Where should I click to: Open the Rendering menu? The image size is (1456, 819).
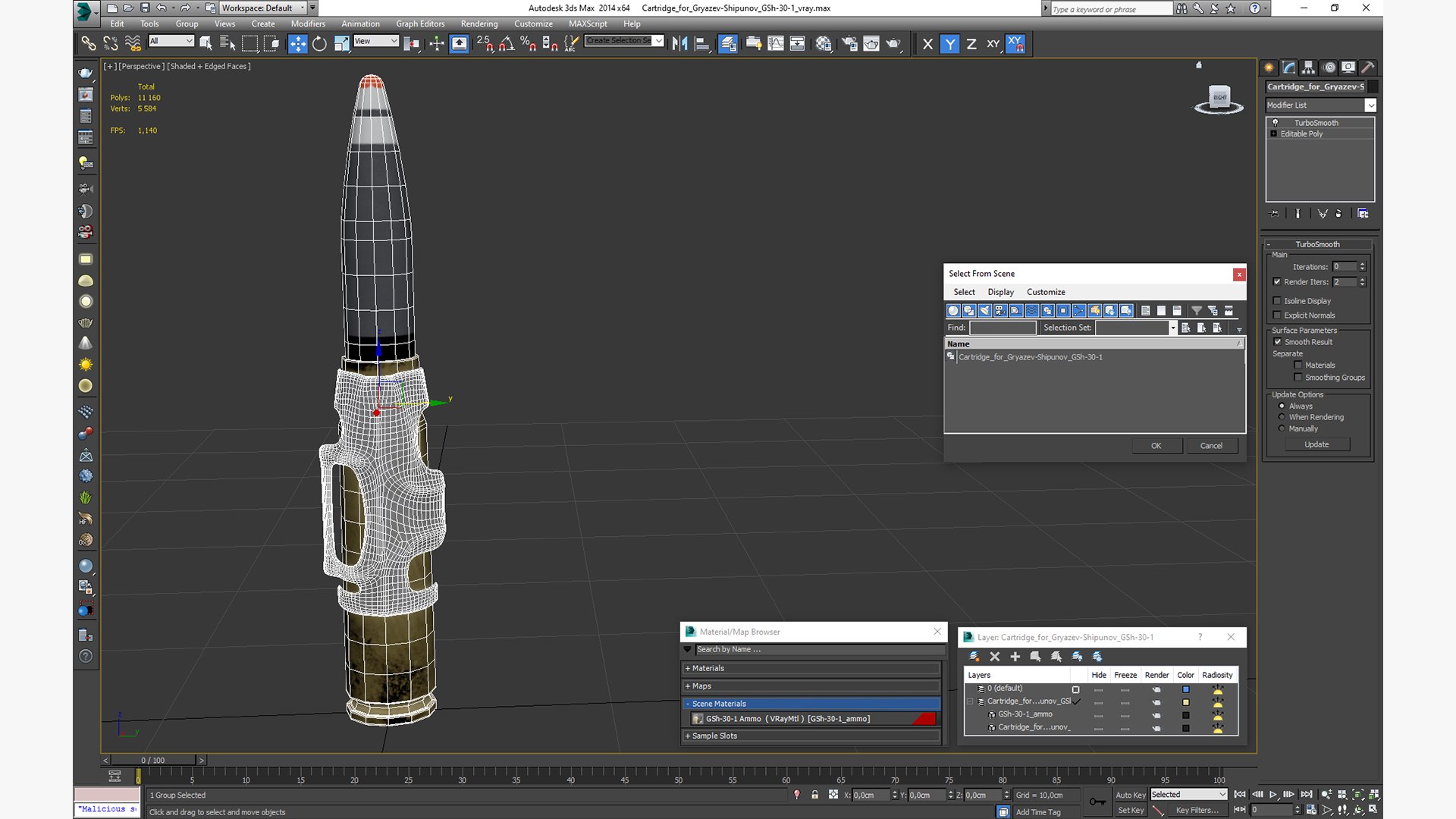tap(479, 24)
